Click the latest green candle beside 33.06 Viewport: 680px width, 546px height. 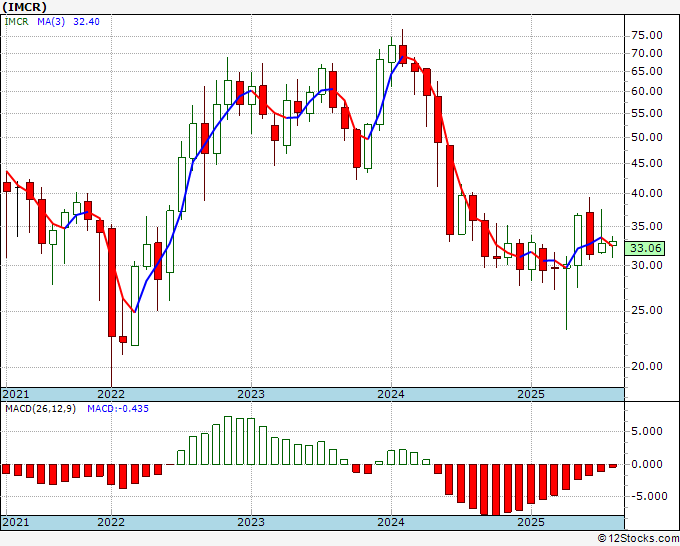[x=613, y=244]
